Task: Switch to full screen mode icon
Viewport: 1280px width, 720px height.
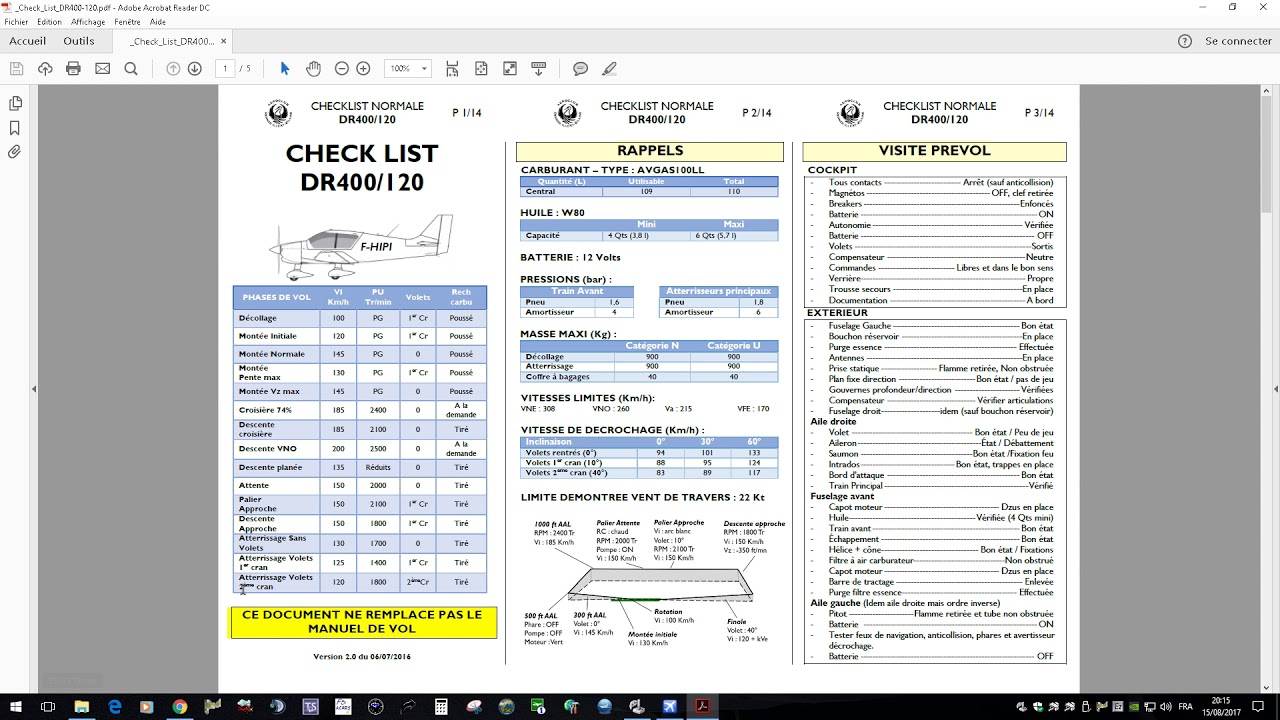Action: click(510, 69)
